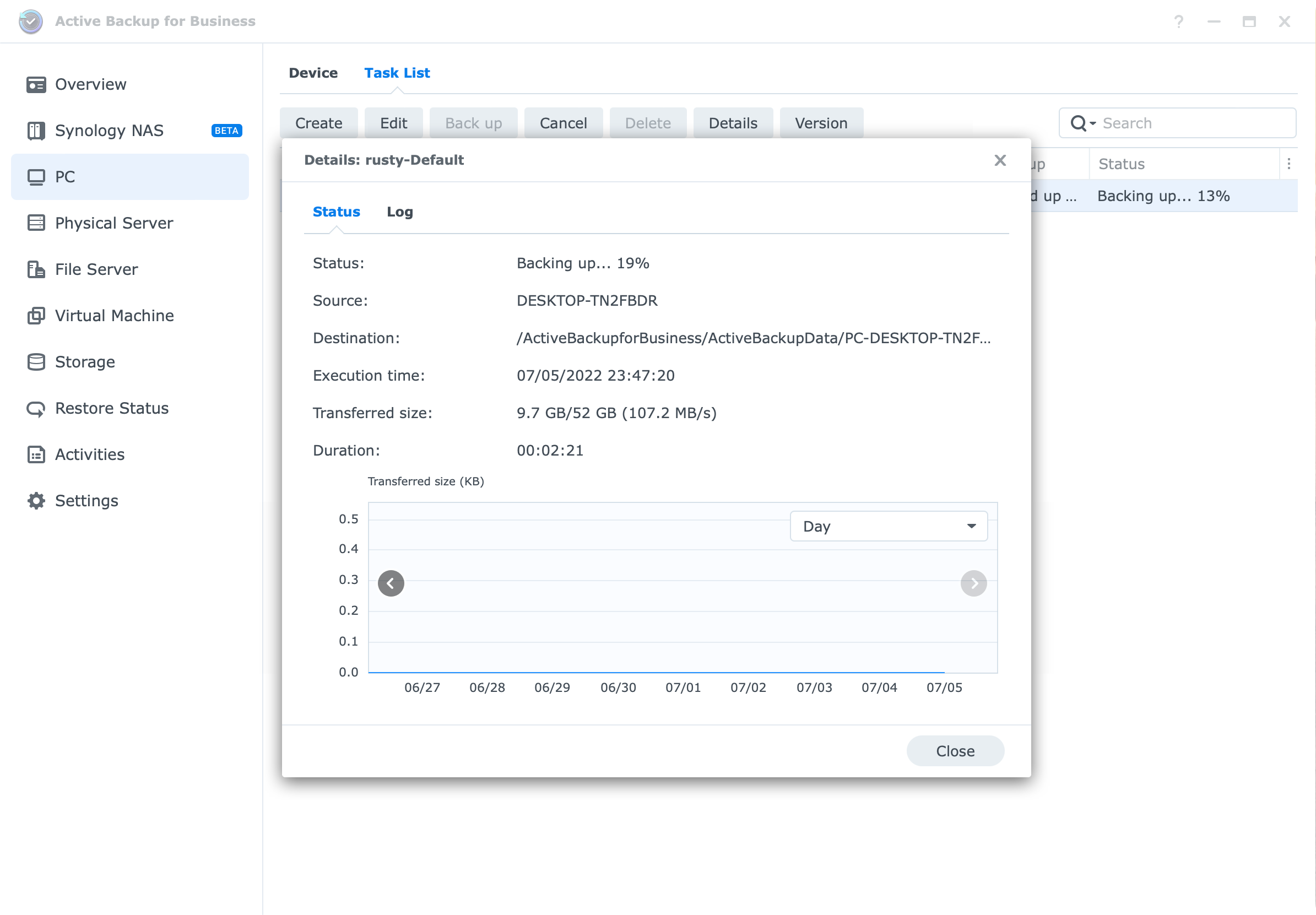This screenshot has width=1316, height=915.
Task: Open Storage section
Action: point(129,362)
